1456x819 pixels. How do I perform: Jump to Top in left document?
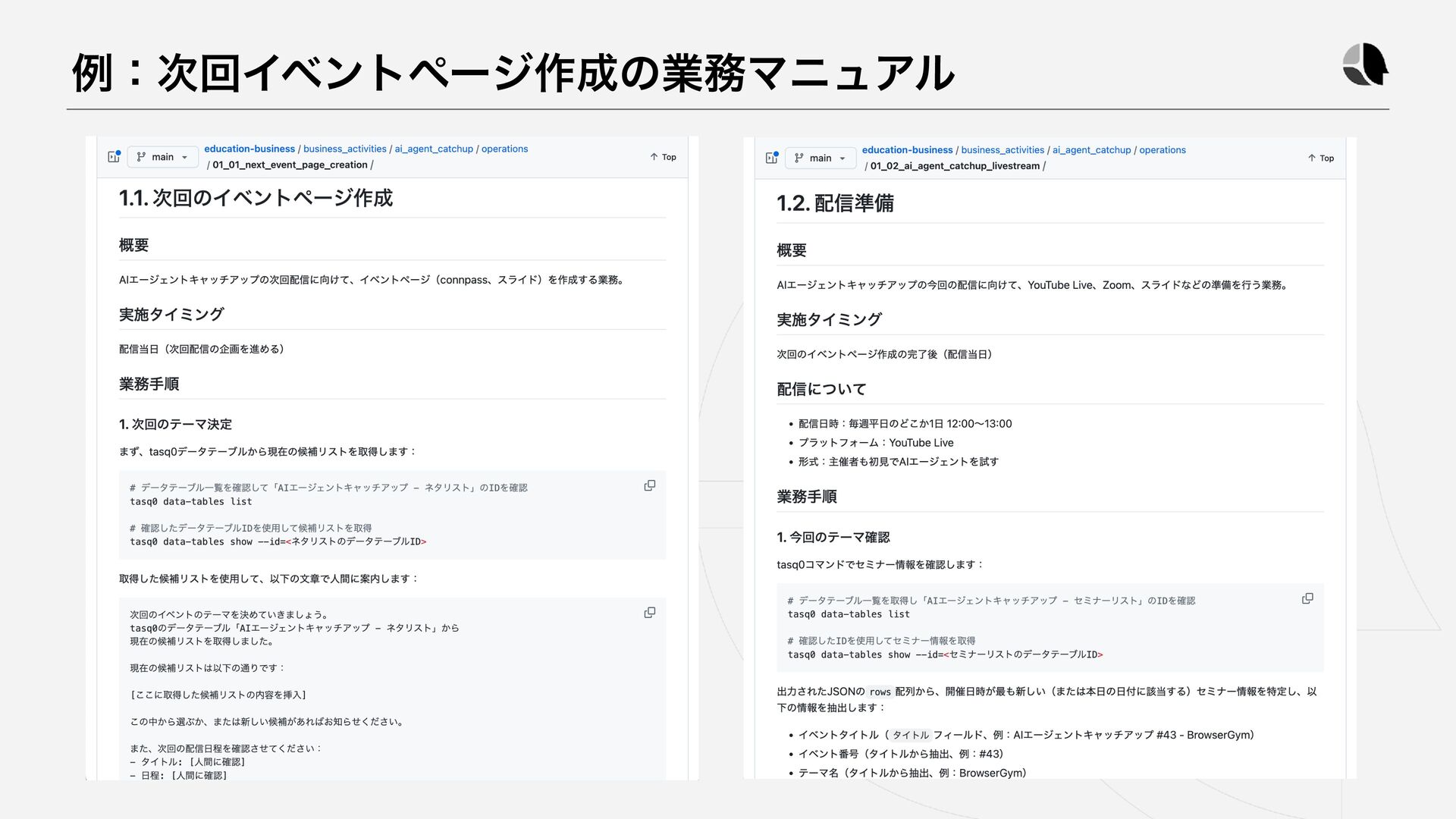coord(663,157)
